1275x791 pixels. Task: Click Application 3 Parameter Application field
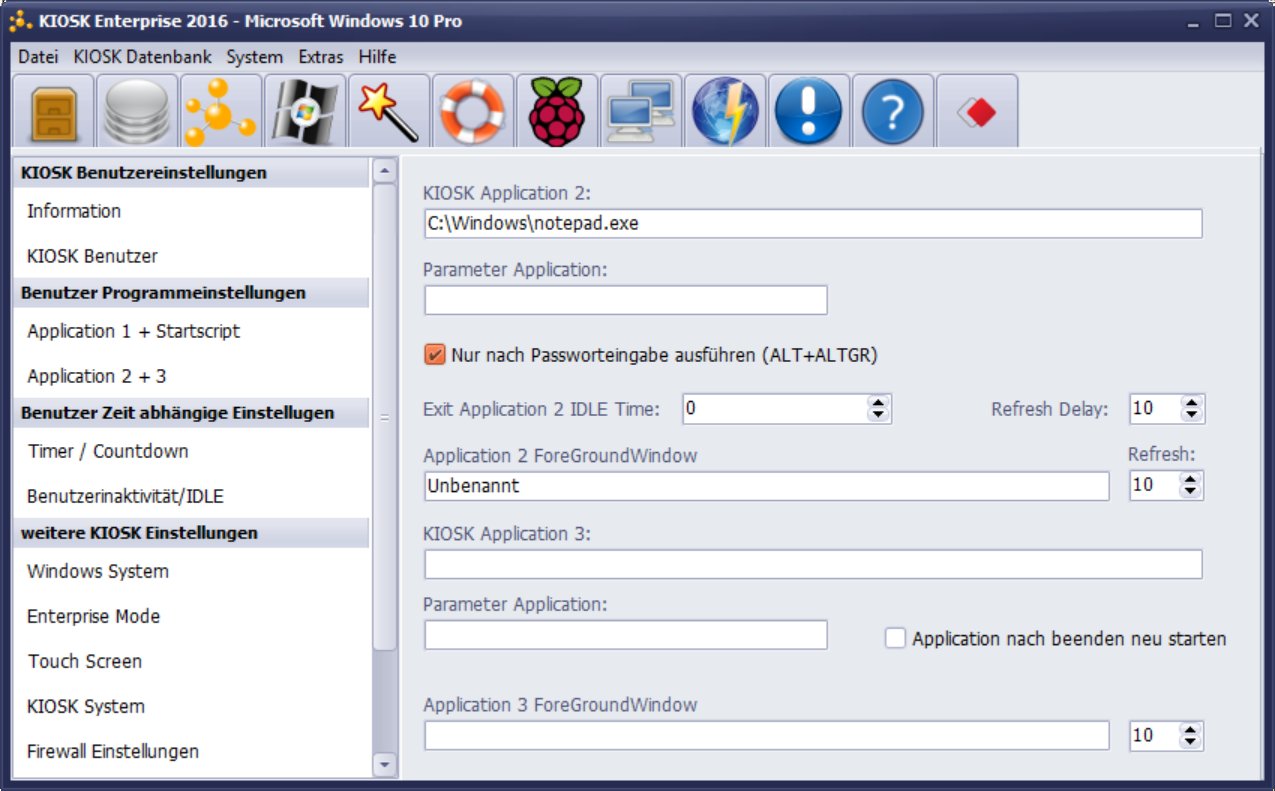coord(626,635)
